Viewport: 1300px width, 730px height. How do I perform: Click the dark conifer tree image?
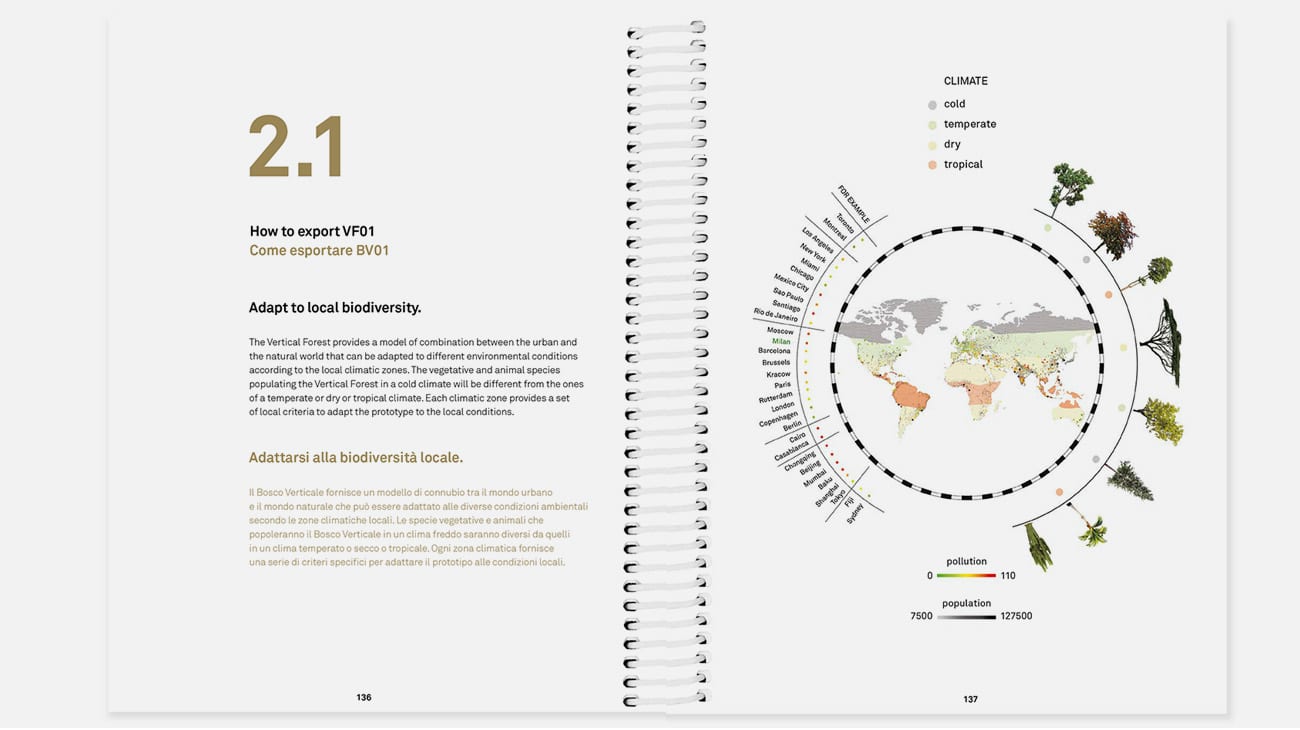click(1130, 480)
